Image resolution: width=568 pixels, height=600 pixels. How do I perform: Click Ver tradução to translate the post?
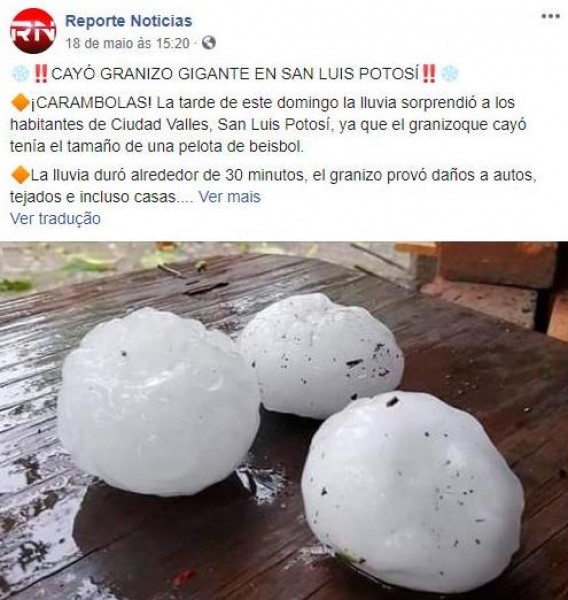(x=55, y=218)
